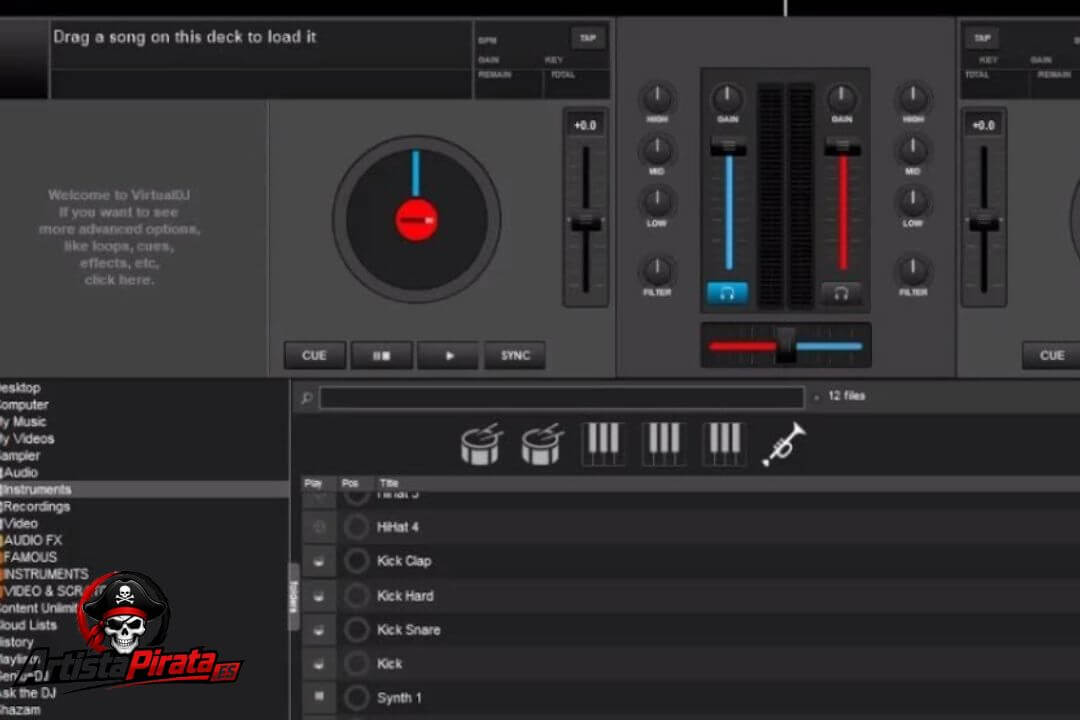Image resolution: width=1080 pixels, height=720 pixels.
Task: Sort by the Title column header
Action: 389,483
